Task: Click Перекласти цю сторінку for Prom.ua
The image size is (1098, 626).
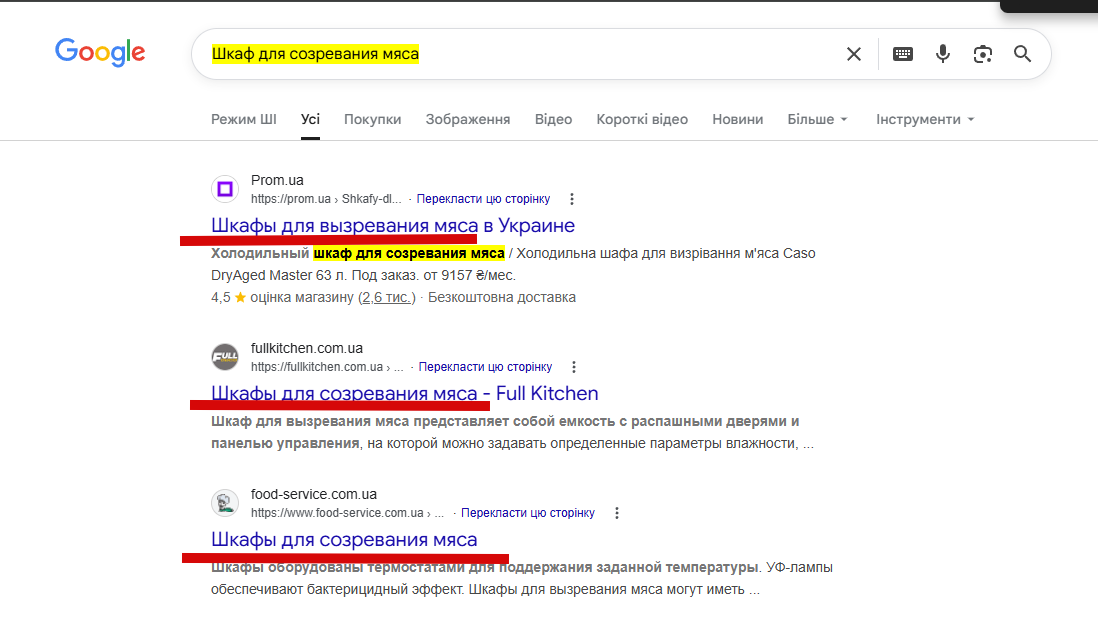Action: tap(483, 199)
